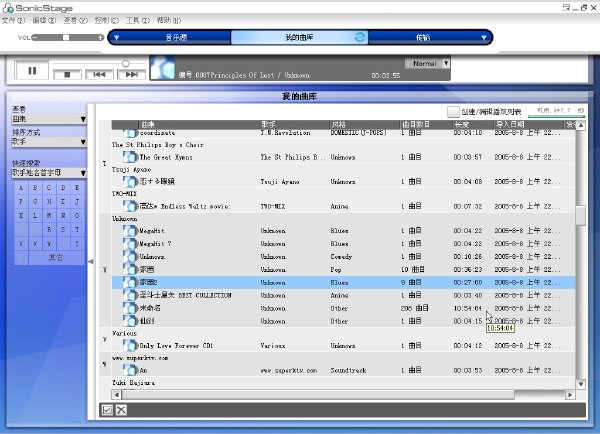Click the 其它 quick search button
The width and height of the screenshot is (600, 434).
coord(56,258)
